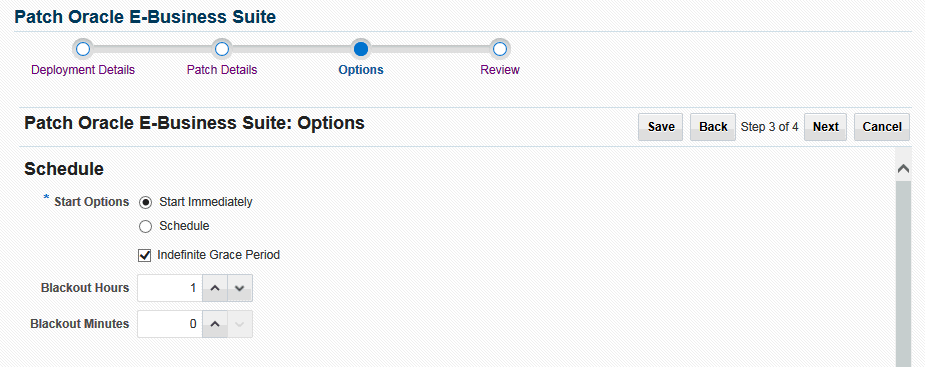The width and height of the screenshot is (925, 367).
Task: Click the Save button
Action: point(661,127)
